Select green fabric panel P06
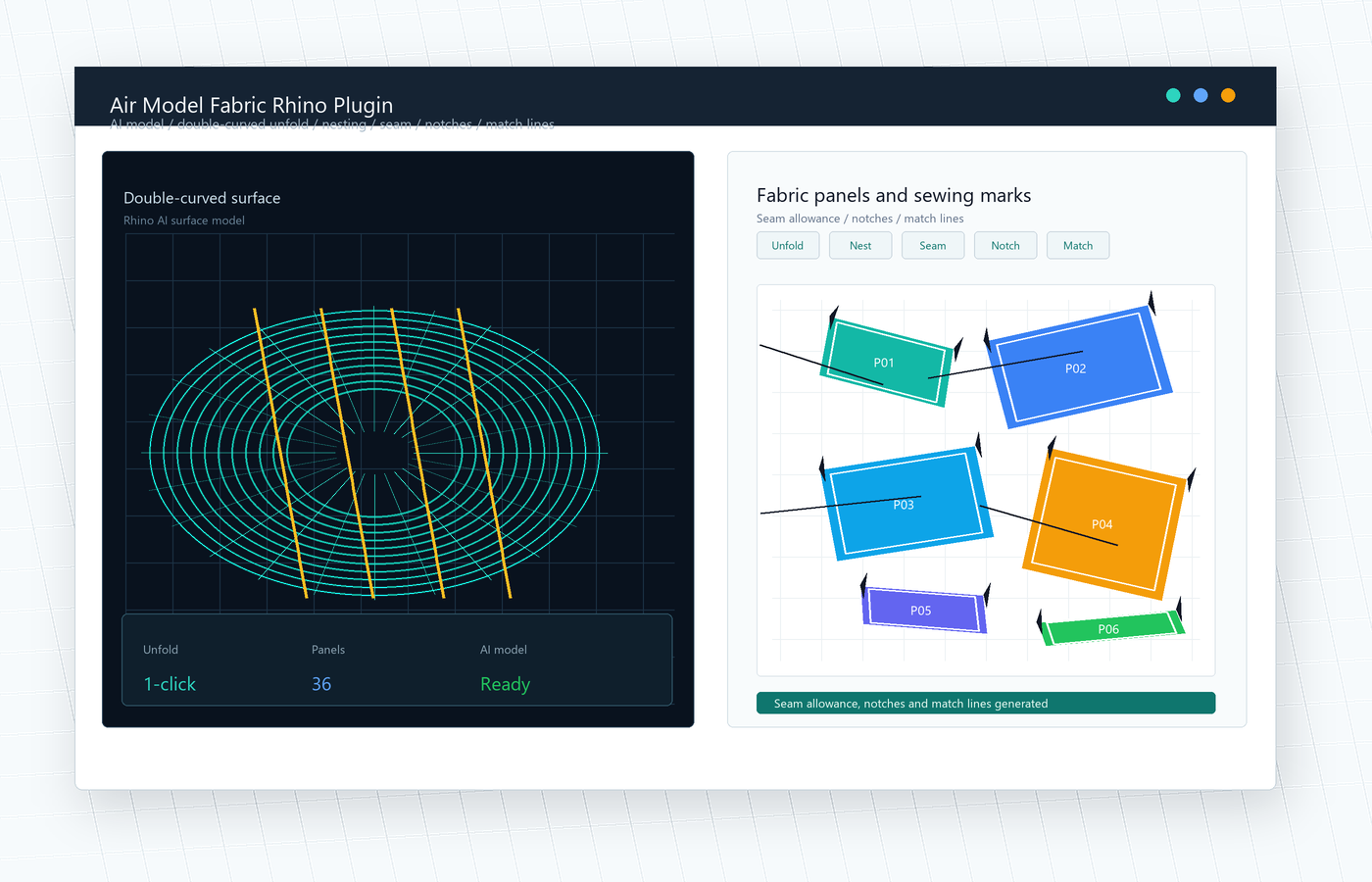 (x=1111, y=628)
